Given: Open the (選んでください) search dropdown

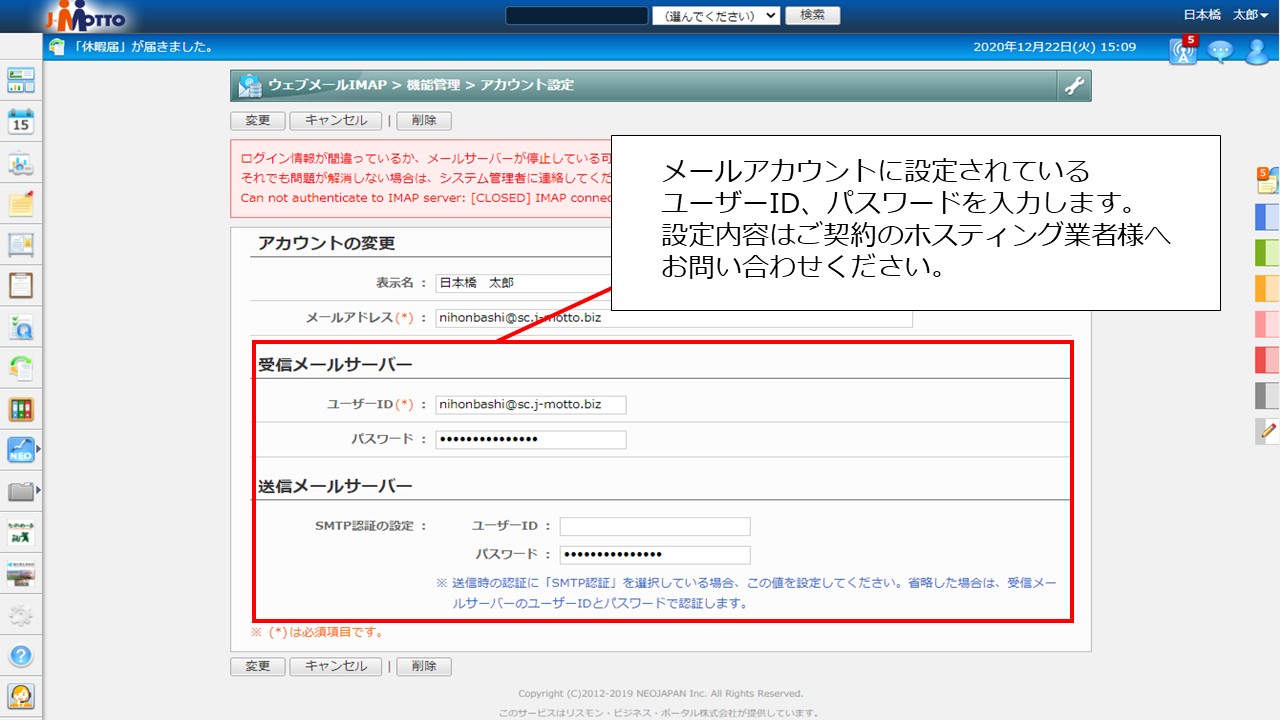Looking at the screenshot, I should pos(715,15).
